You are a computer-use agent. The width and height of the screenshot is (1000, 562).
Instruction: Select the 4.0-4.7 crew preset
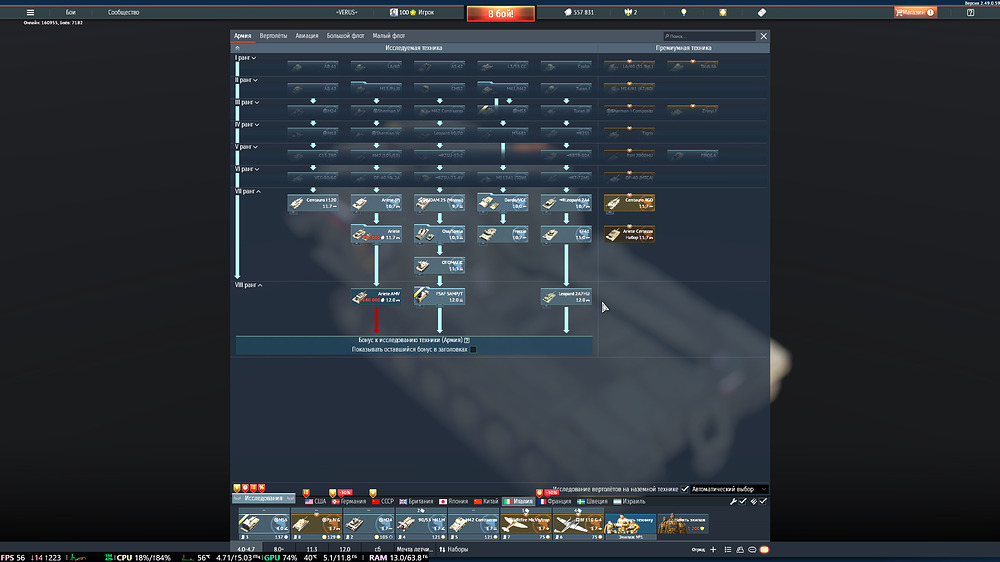247,549
